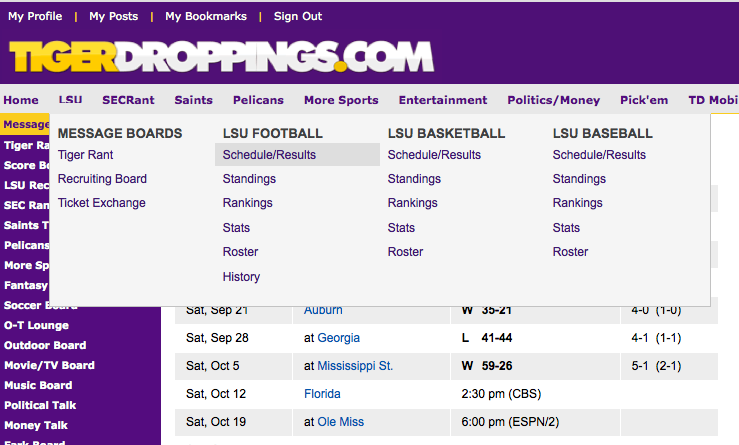739x445 pixels.
Task: Expand the Politics/Money menu
Action: point(554,100)
